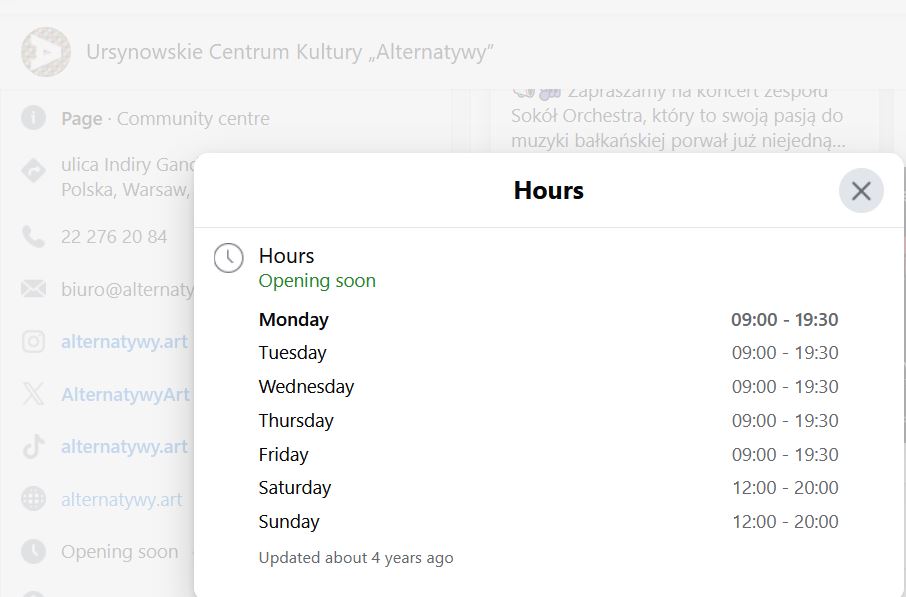Screen dimensions: 906x597
Task: Open the alternatywy.art website link
Action: (x=122, y=499)
